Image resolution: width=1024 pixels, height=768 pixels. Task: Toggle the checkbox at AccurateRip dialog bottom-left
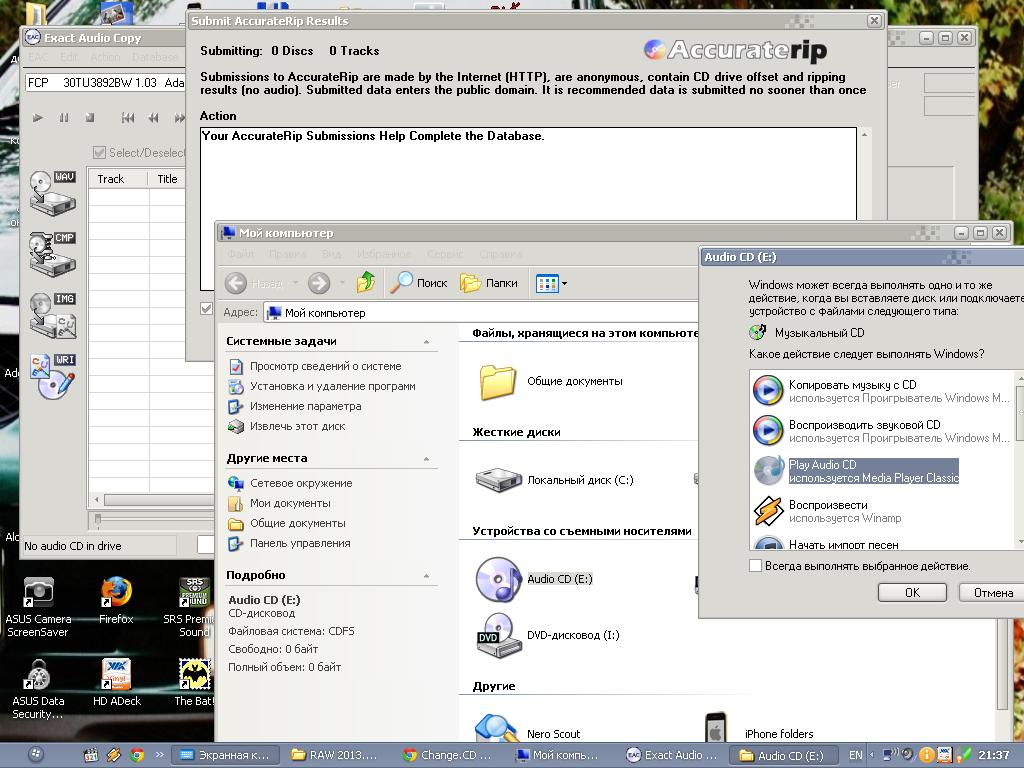[x=206, y=308]
